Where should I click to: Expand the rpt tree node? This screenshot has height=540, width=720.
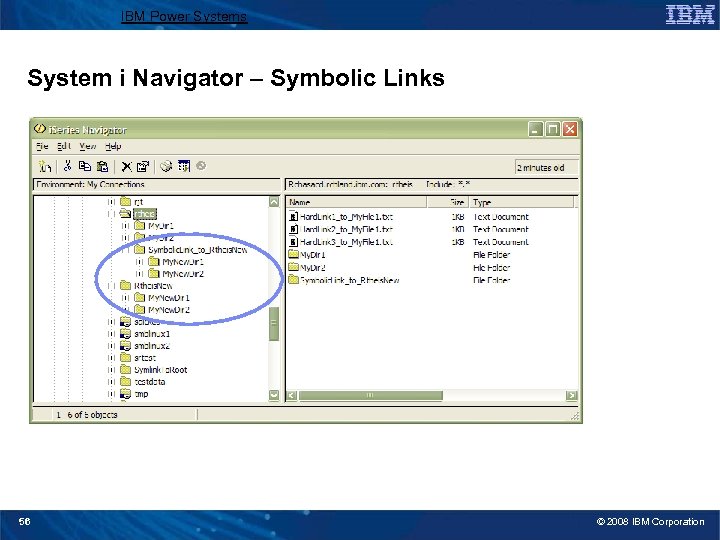coord(111,202)
